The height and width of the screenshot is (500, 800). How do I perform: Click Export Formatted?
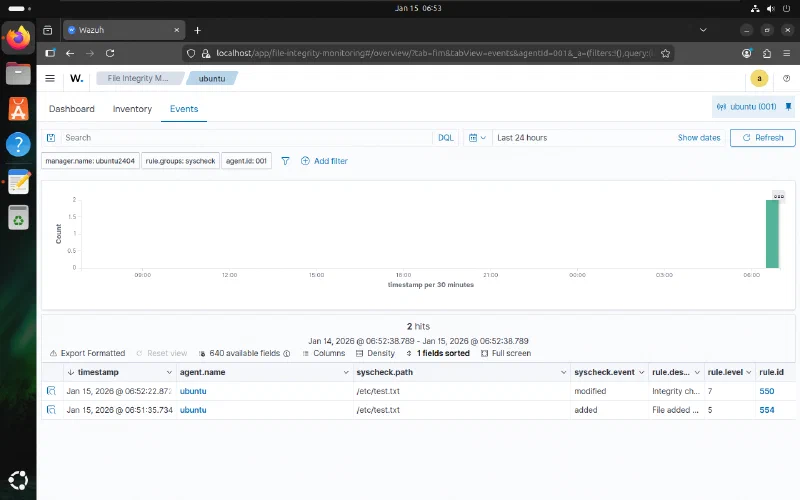pos(87,353)
